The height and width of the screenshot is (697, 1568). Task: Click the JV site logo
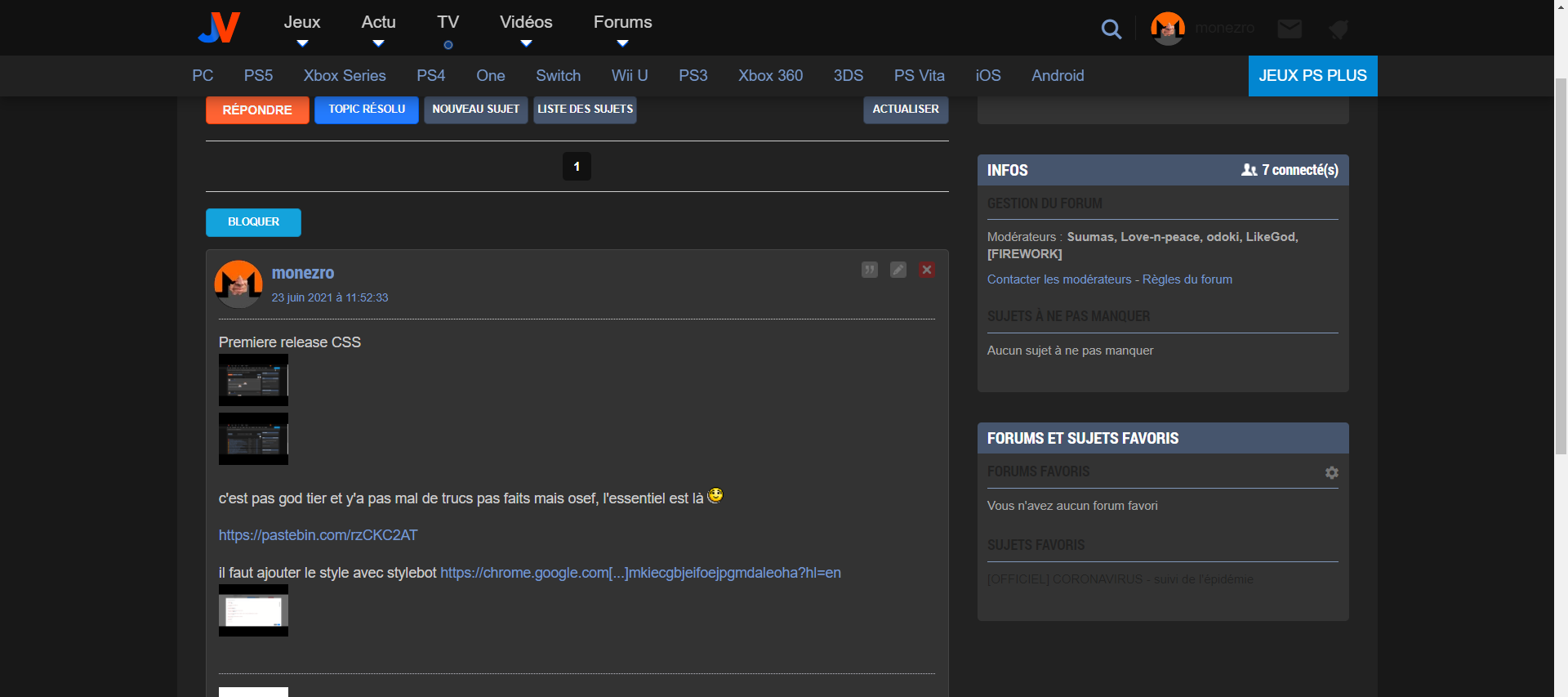pyautogui.click(x=219, y=28)
